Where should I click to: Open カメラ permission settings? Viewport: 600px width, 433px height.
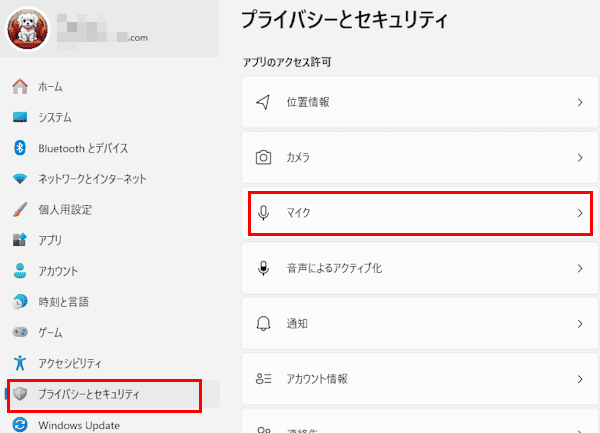pyautogui.click(x=420, y=158)
